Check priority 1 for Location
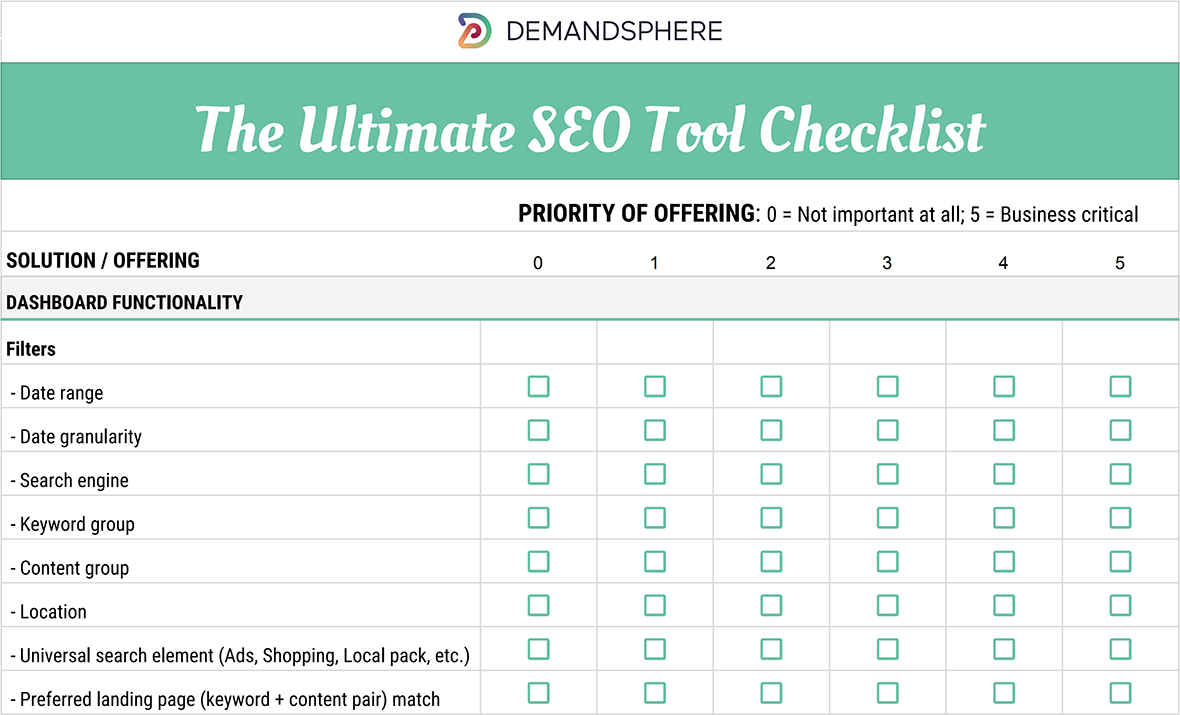This screenshot has width=1180, height=715. point(655,605)
